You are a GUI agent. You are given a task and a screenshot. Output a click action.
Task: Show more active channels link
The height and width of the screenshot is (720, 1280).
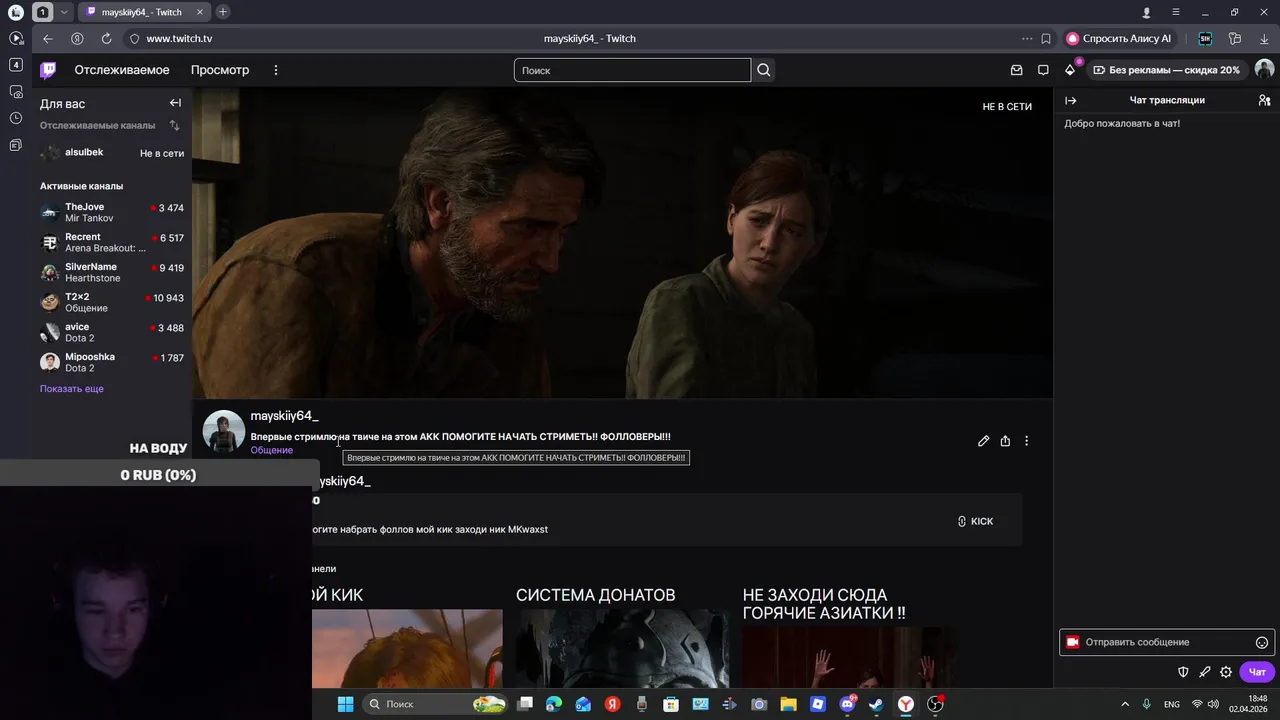pos(72,388)
